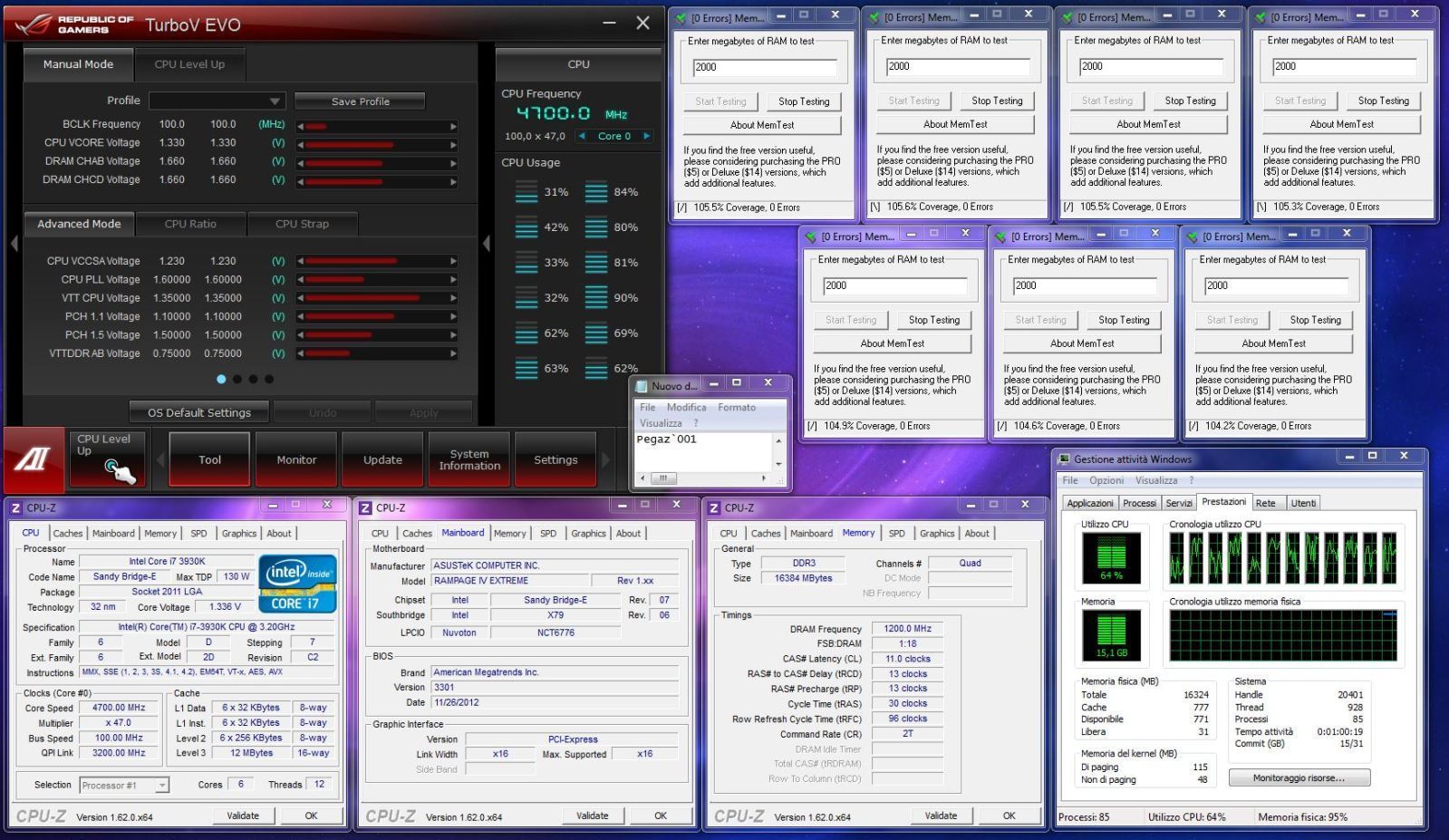The width and height of the screenshot is (1449, 840).
Task: Increase CPU VCORE Voltage with right arrow
Action: 453,145
